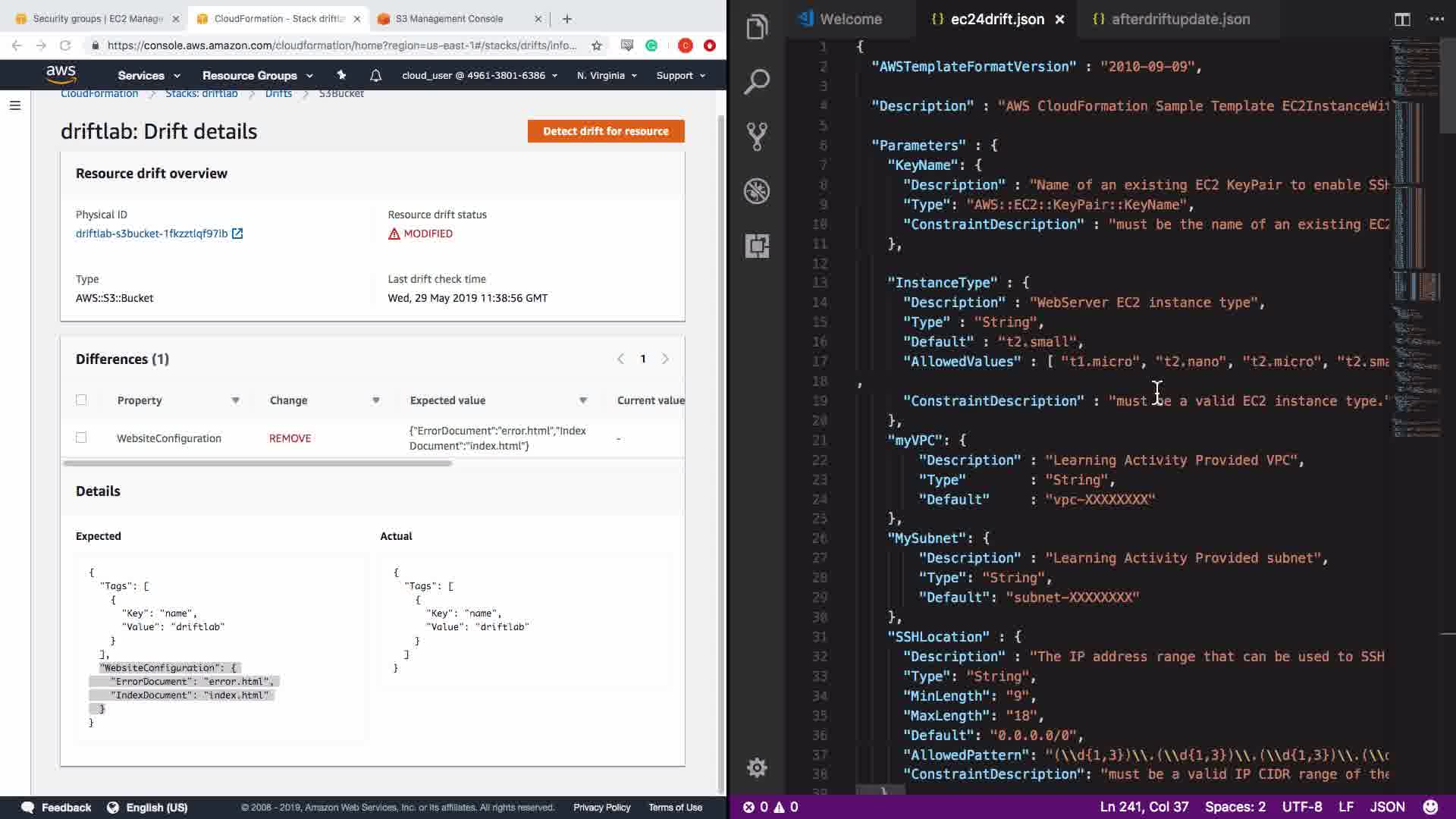Viewport: 1456px width, 819px height.
Task: Open Property column filter arrow
Action: point(235,400)
